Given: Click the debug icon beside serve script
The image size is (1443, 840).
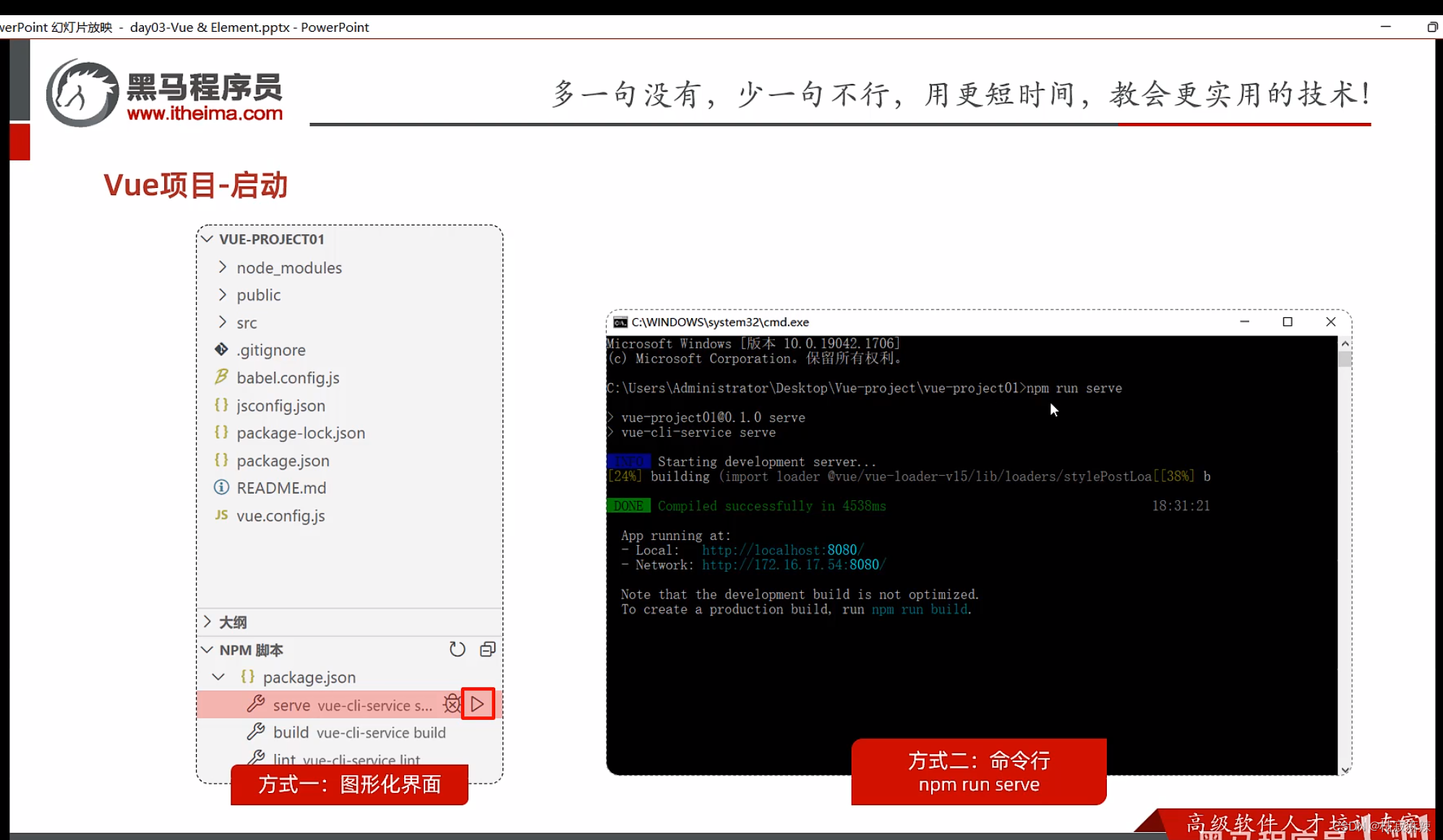Looking at the screenshot, I should click(x=452, y=703).
